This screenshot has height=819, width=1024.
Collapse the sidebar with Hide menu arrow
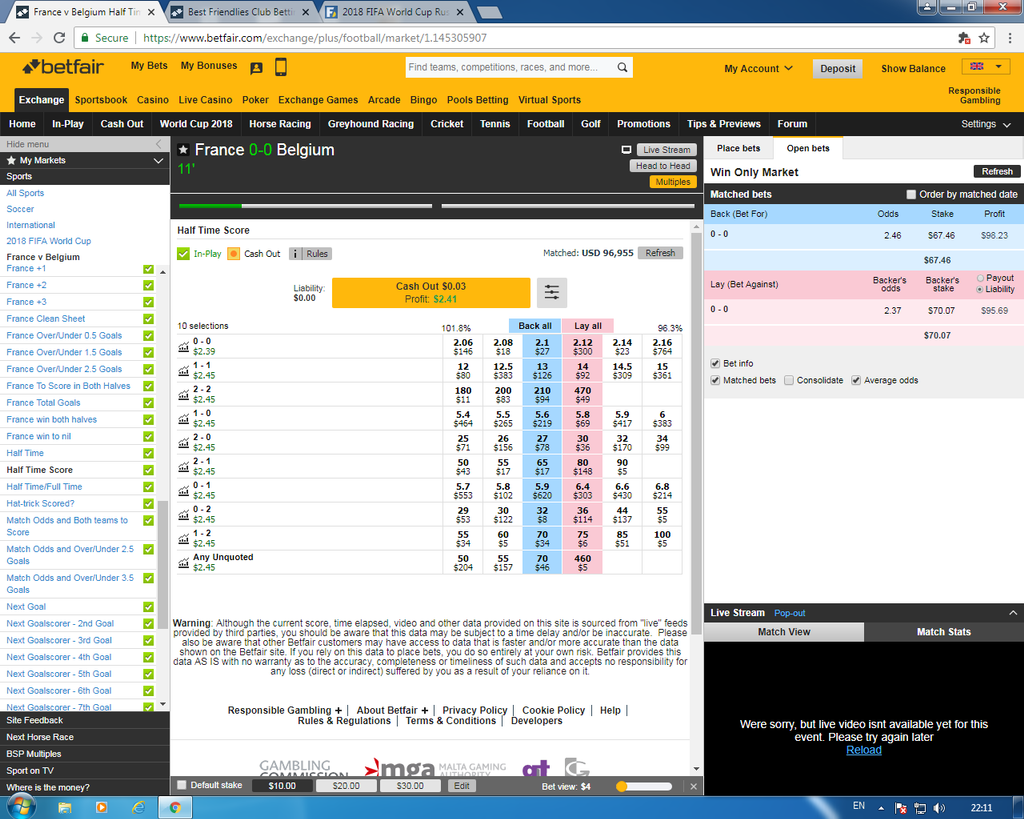coord(158,144)
